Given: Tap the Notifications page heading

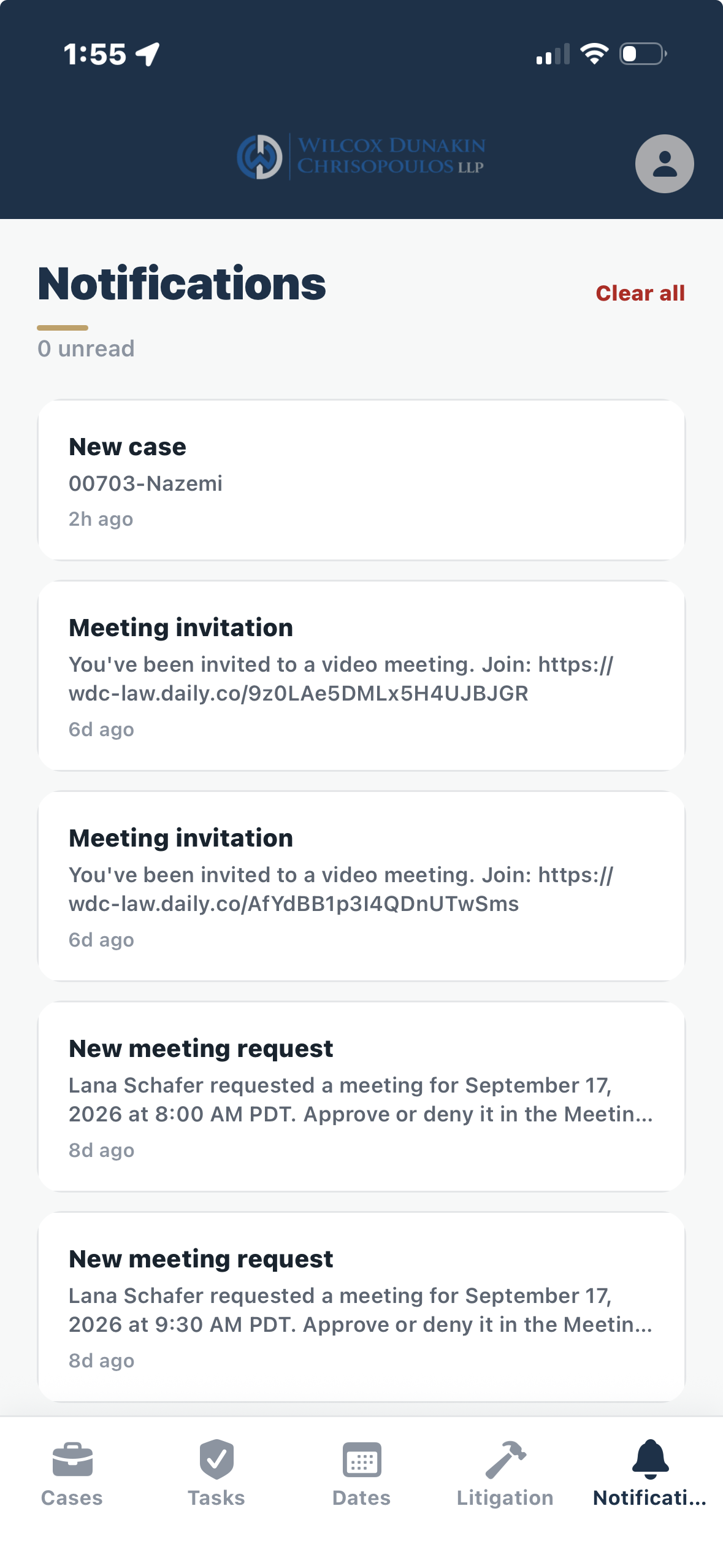Looking at the screenshot, I should tap(182, 283).
